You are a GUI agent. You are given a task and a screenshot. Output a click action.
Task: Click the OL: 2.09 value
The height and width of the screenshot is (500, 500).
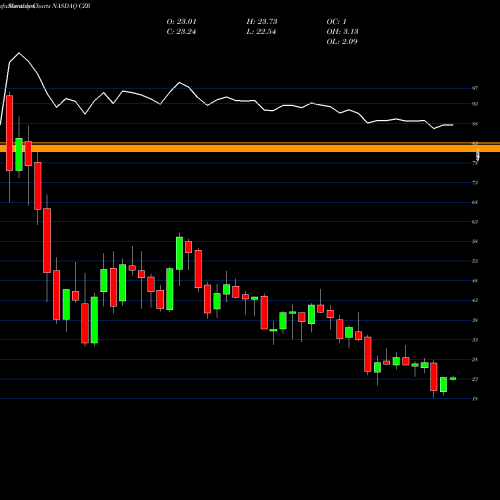pyautogui.click(x=342, y=42)
